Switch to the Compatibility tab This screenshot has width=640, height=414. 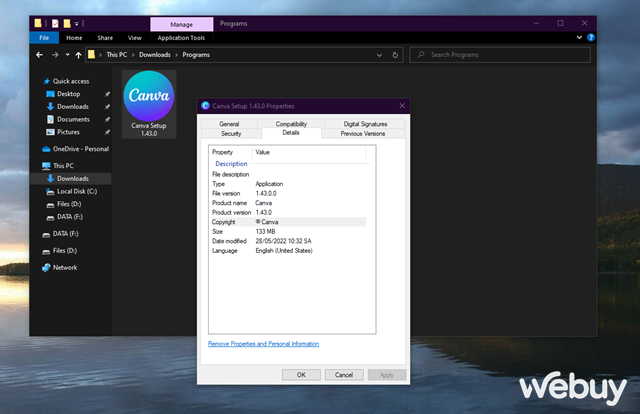(291, 124)
